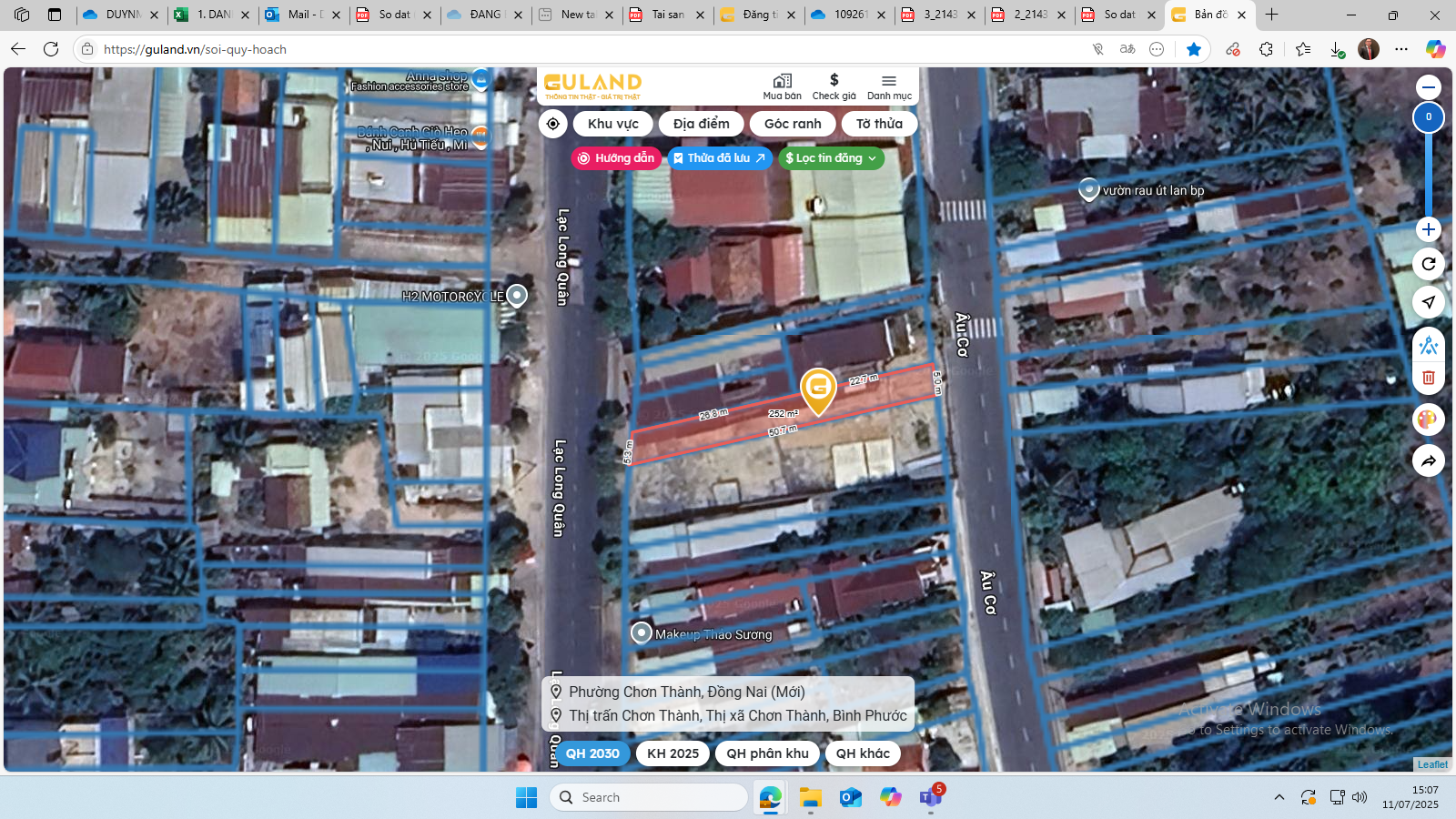Reload the page with browser refresh
Image resolution: width=1456 pixels, height=819 pixels.
point(51,49)
